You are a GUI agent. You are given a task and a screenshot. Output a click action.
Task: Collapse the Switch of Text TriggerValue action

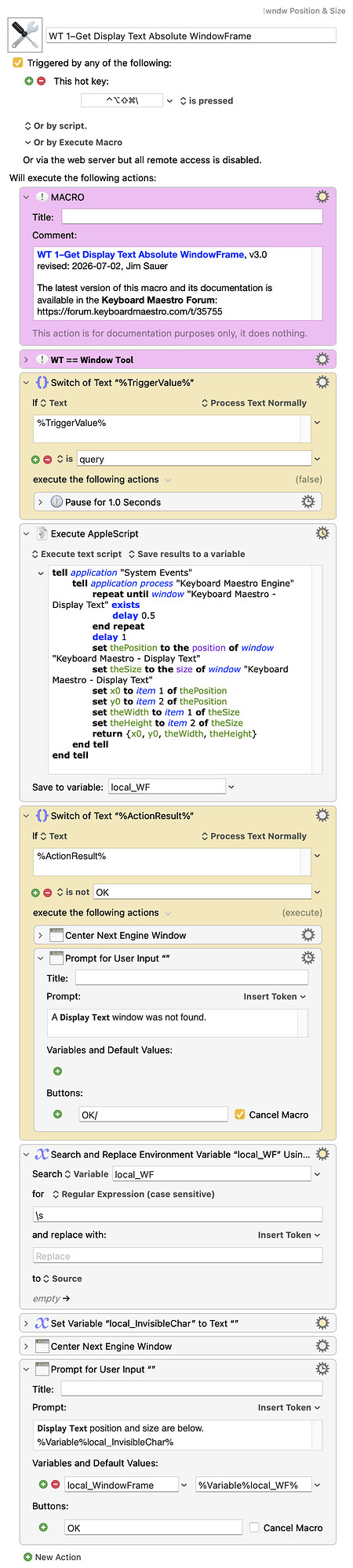(26, 382)
